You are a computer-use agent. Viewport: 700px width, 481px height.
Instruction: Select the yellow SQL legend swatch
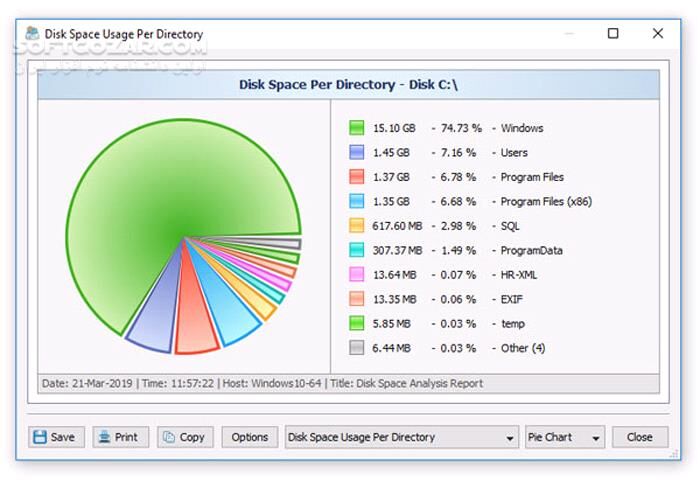pyautogui.click(x=357, y=226)
